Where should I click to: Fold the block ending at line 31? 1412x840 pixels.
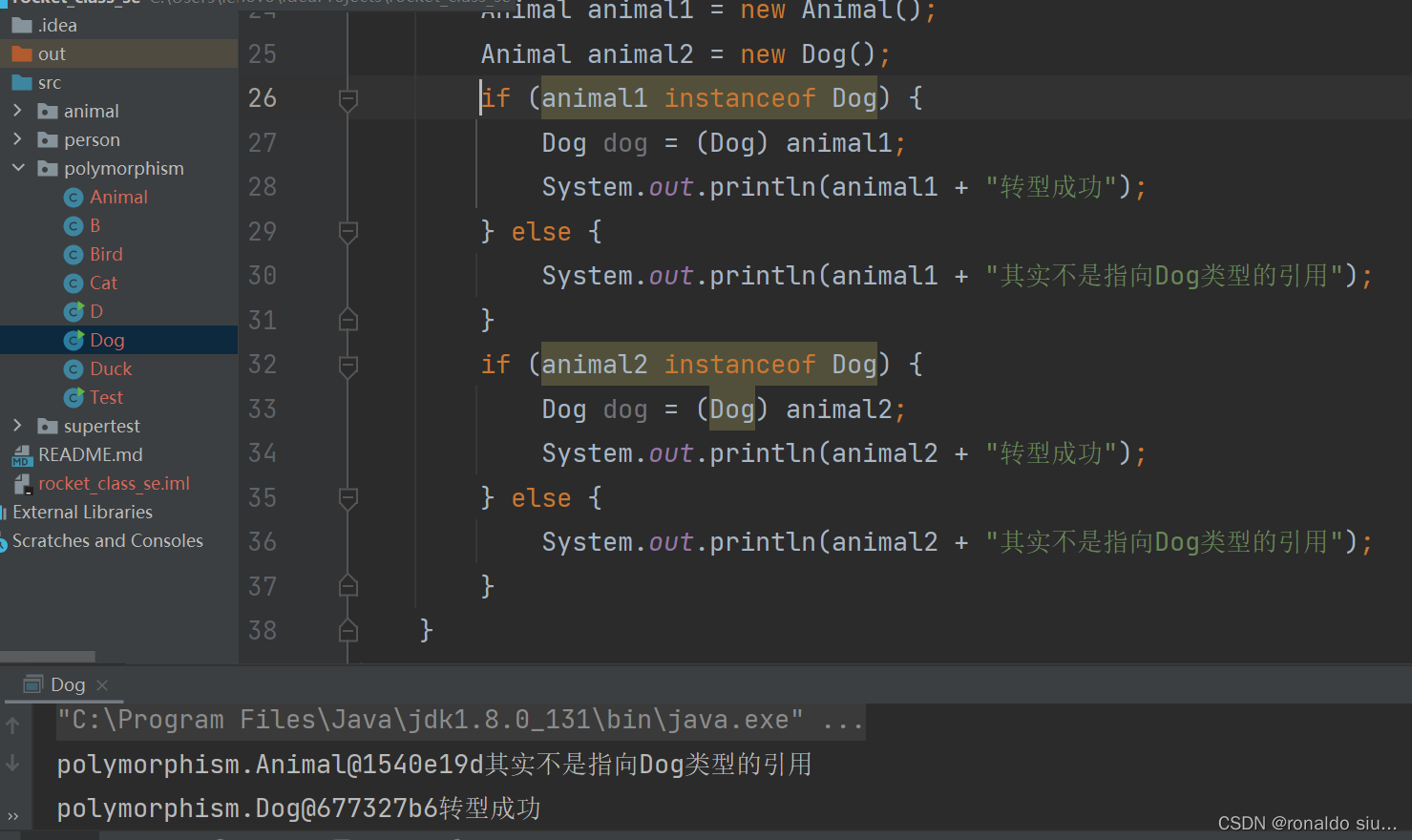[348, 320]
